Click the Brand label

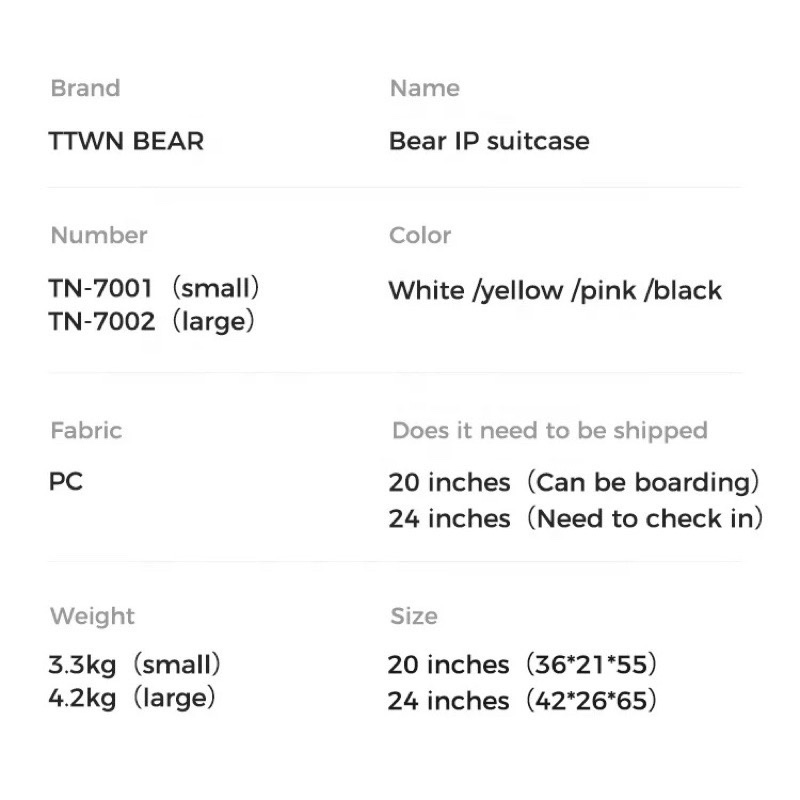pos(85,88)
